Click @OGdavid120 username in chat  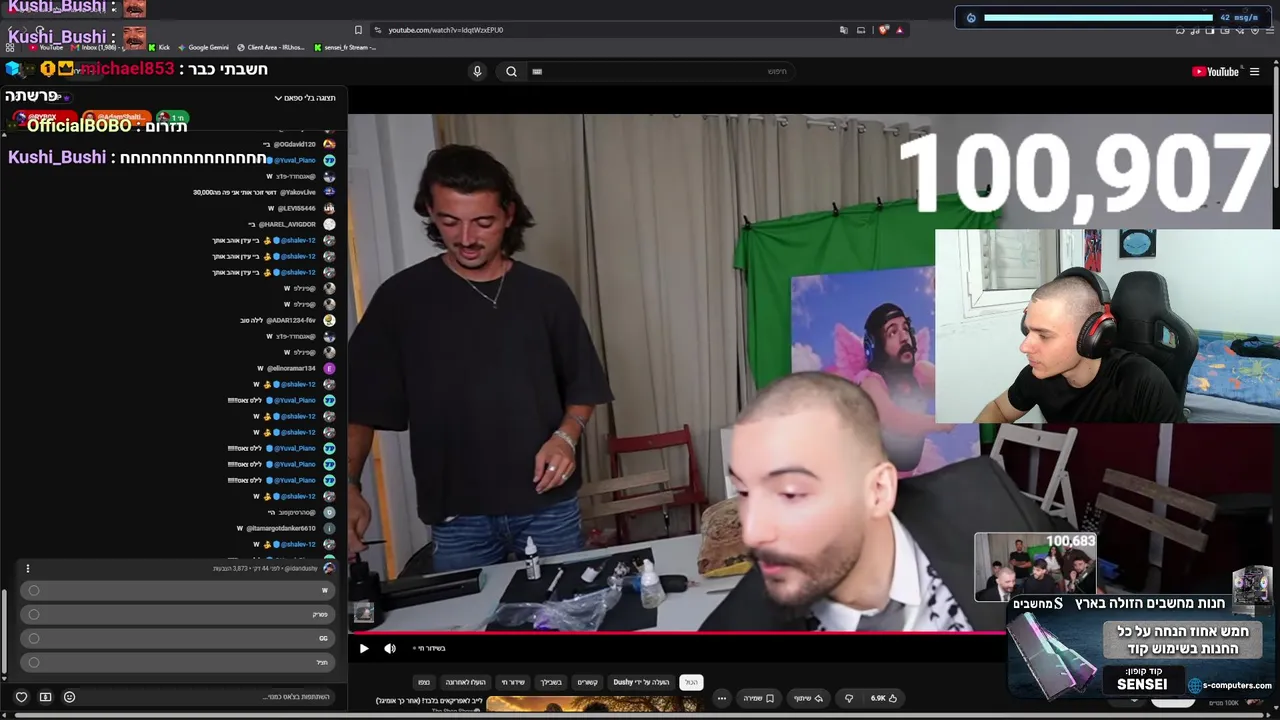(294, 144)
